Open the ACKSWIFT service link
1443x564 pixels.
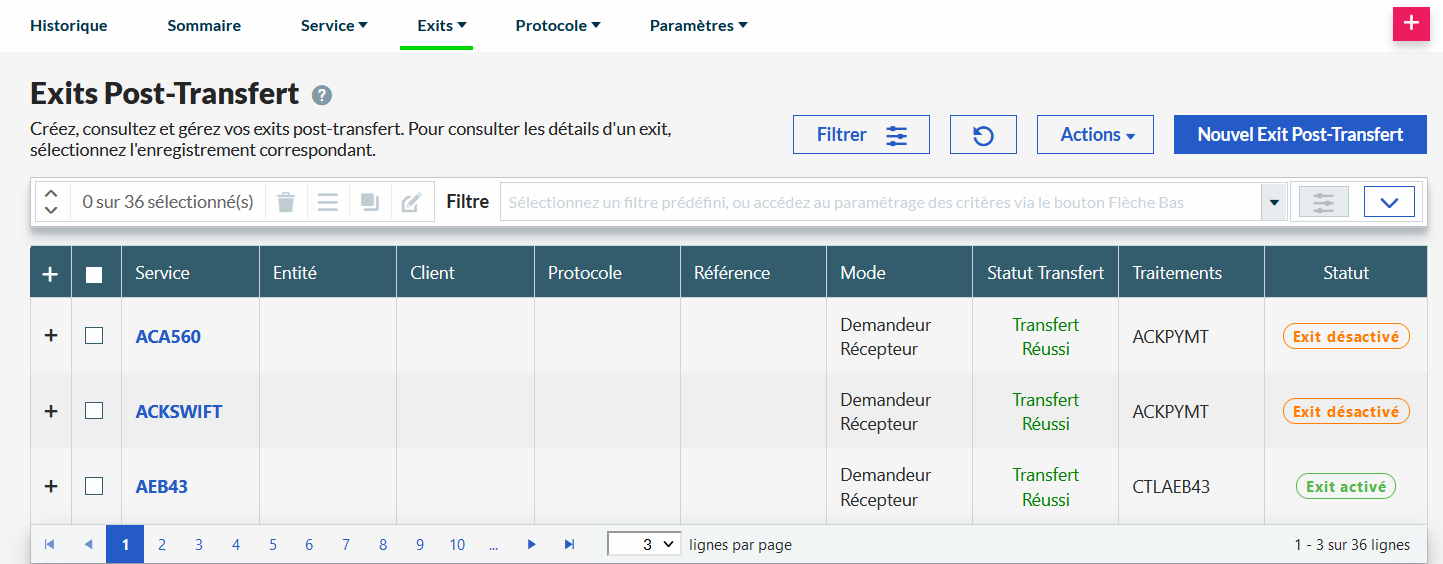click(x=179, y=411)
